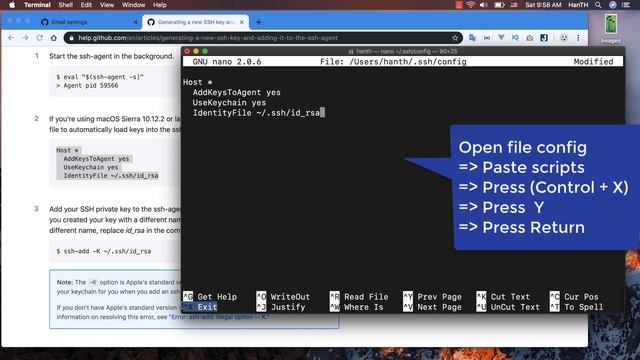Image resolution: width=640 pixels, height=360 pixels.
Task: Open Chrome's three-dot menu
Action: point(578,38)
